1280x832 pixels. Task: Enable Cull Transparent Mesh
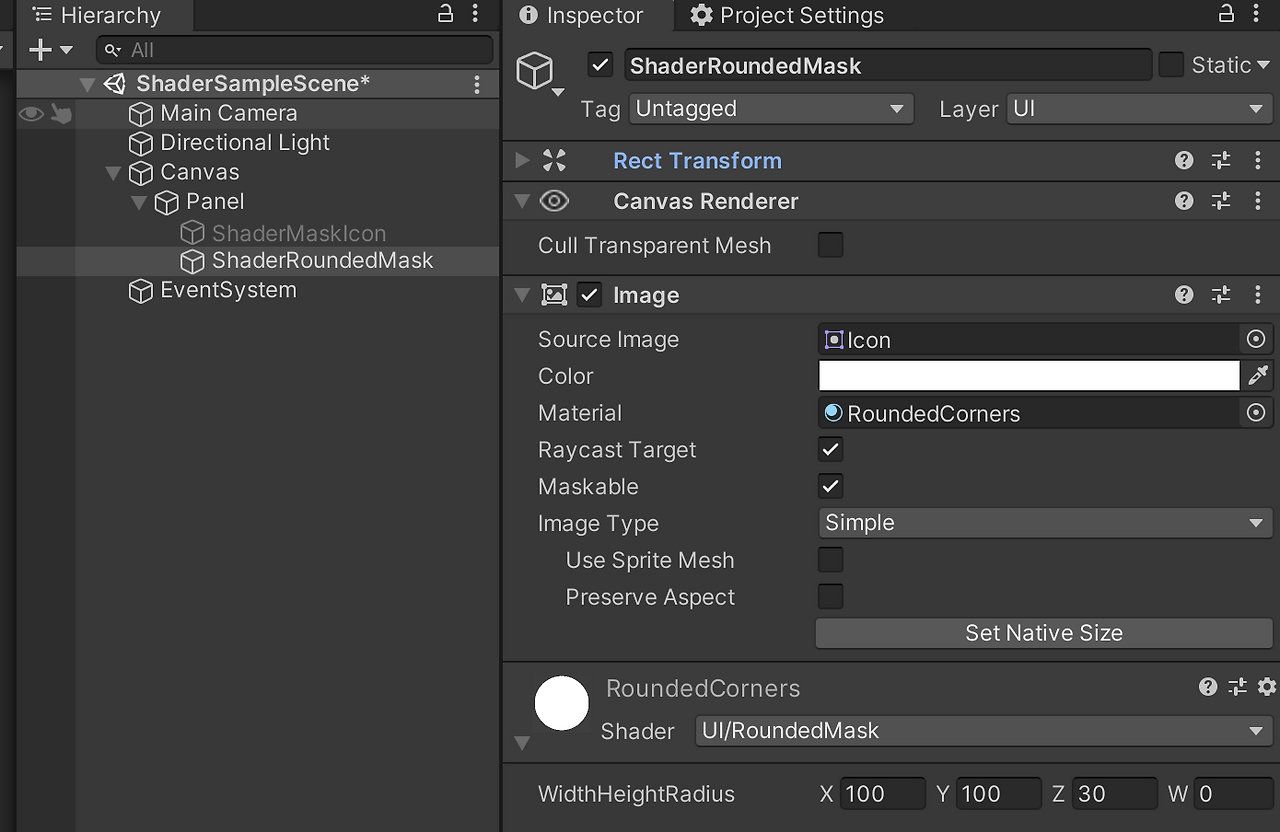pos(830,245)
